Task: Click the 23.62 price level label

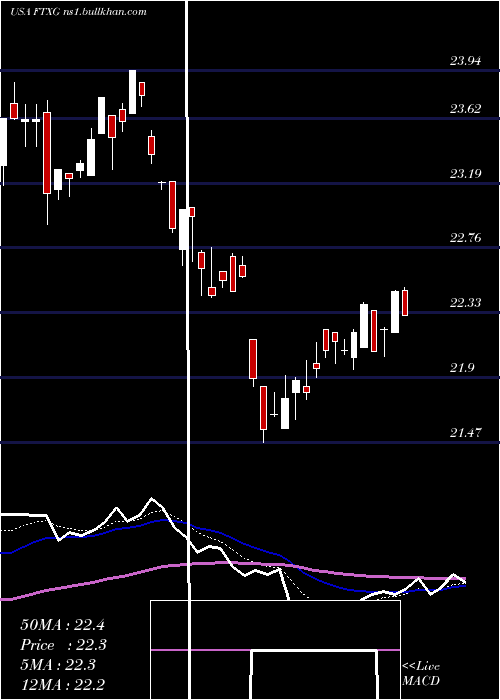Action: (465, 108)
